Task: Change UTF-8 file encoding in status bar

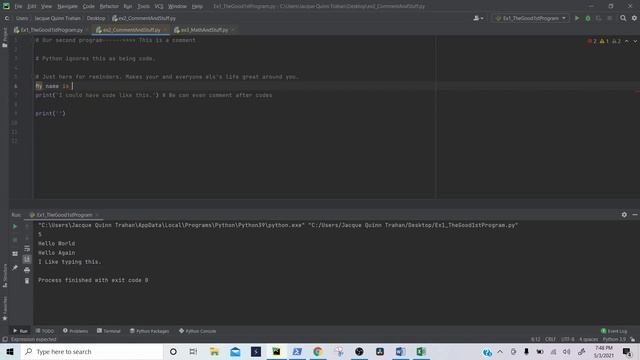Action: [568, 340]
